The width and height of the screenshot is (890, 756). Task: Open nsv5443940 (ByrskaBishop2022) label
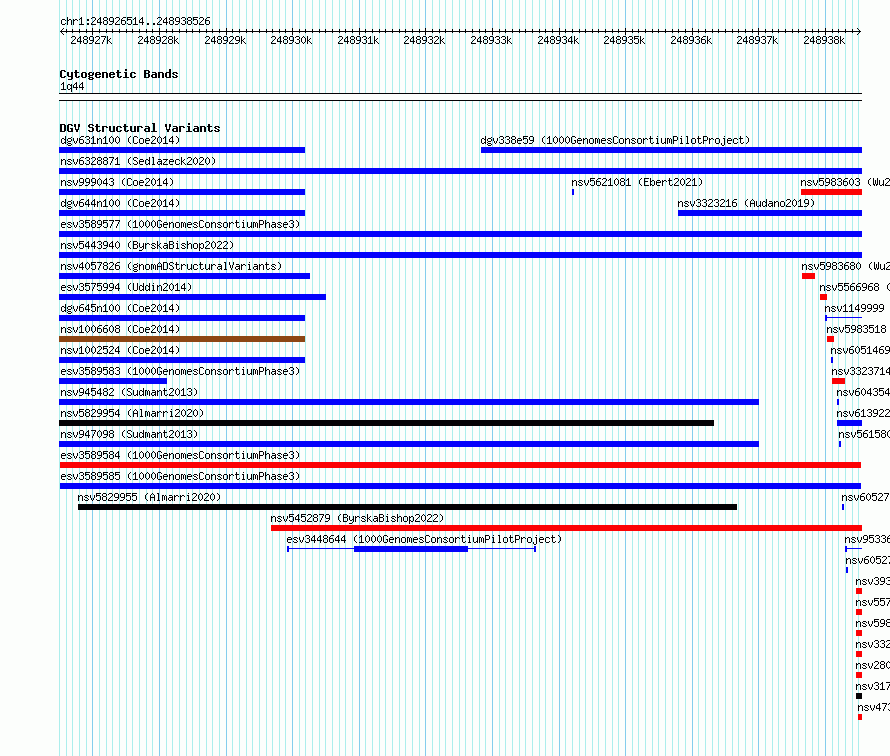(x=147, y=245)
